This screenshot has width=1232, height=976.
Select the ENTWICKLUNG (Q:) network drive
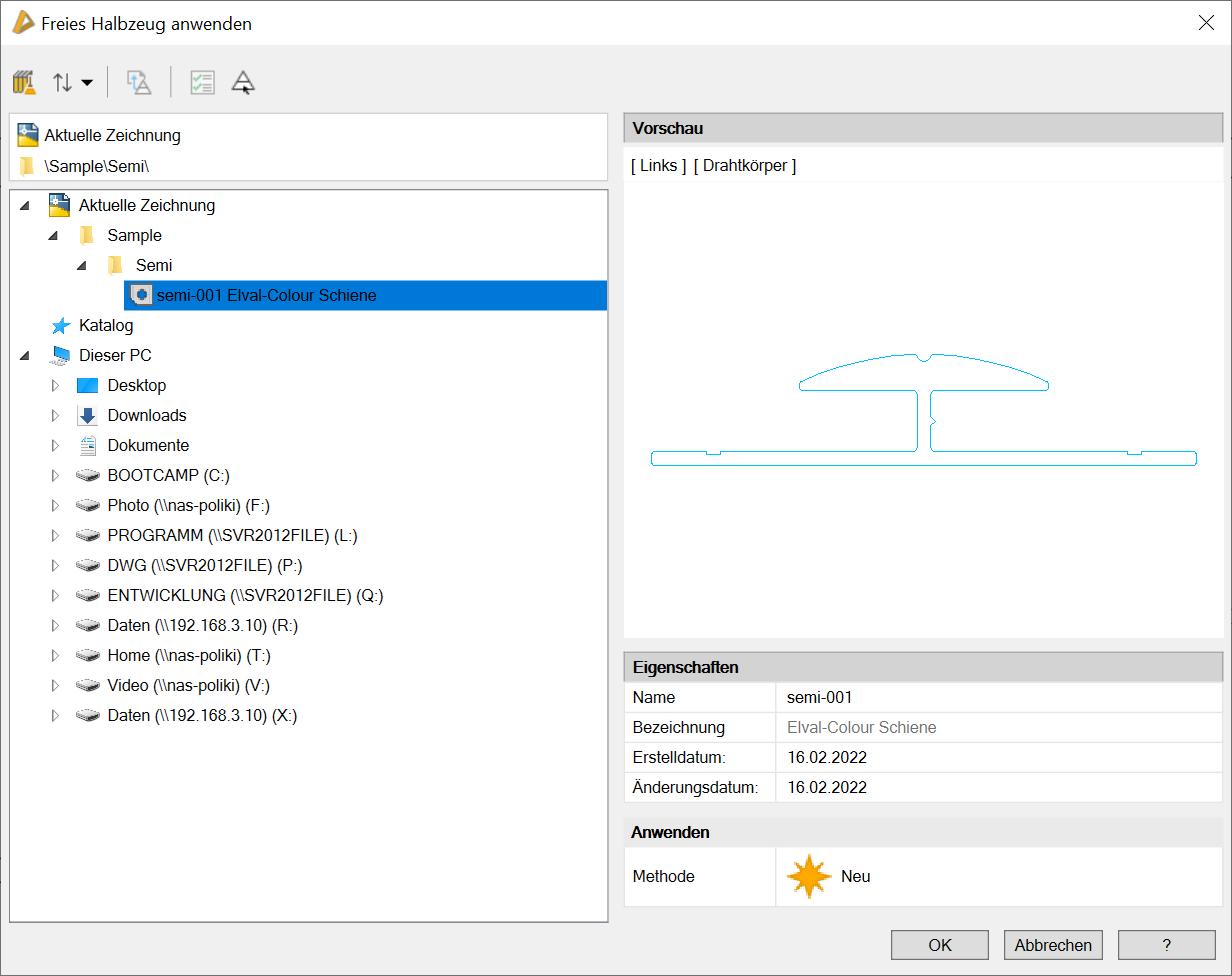[x=245, y=596]
